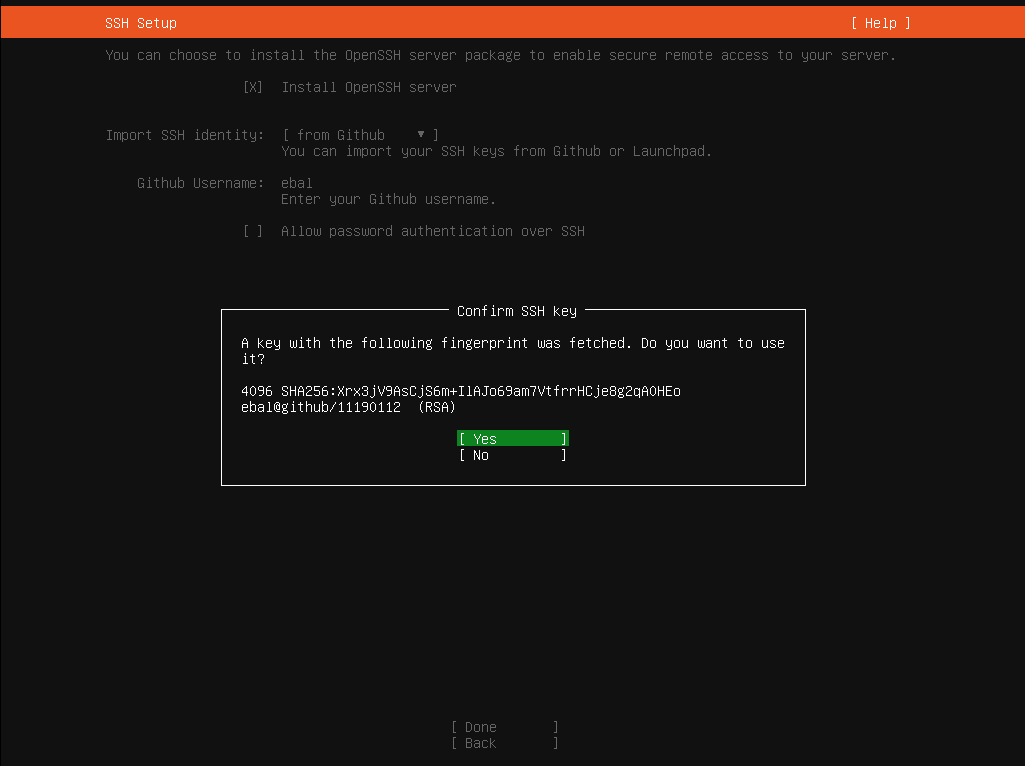Click the Github Username field showing ebal
1025x766 pixels.
tap(295, 183)
